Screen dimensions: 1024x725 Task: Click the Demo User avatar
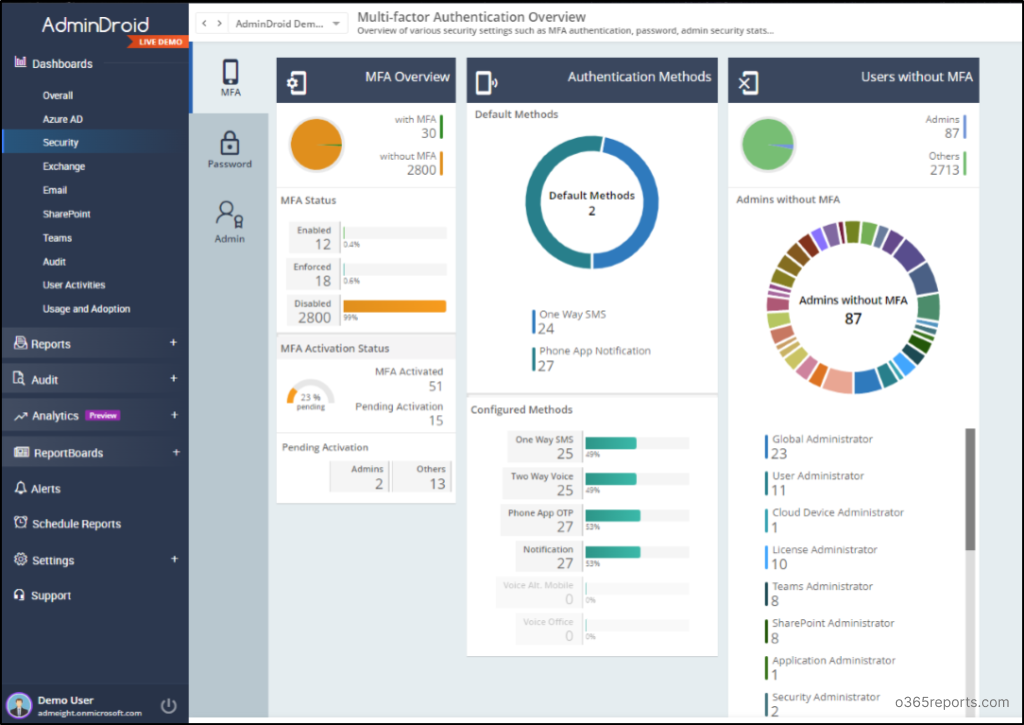coord(19,705)
